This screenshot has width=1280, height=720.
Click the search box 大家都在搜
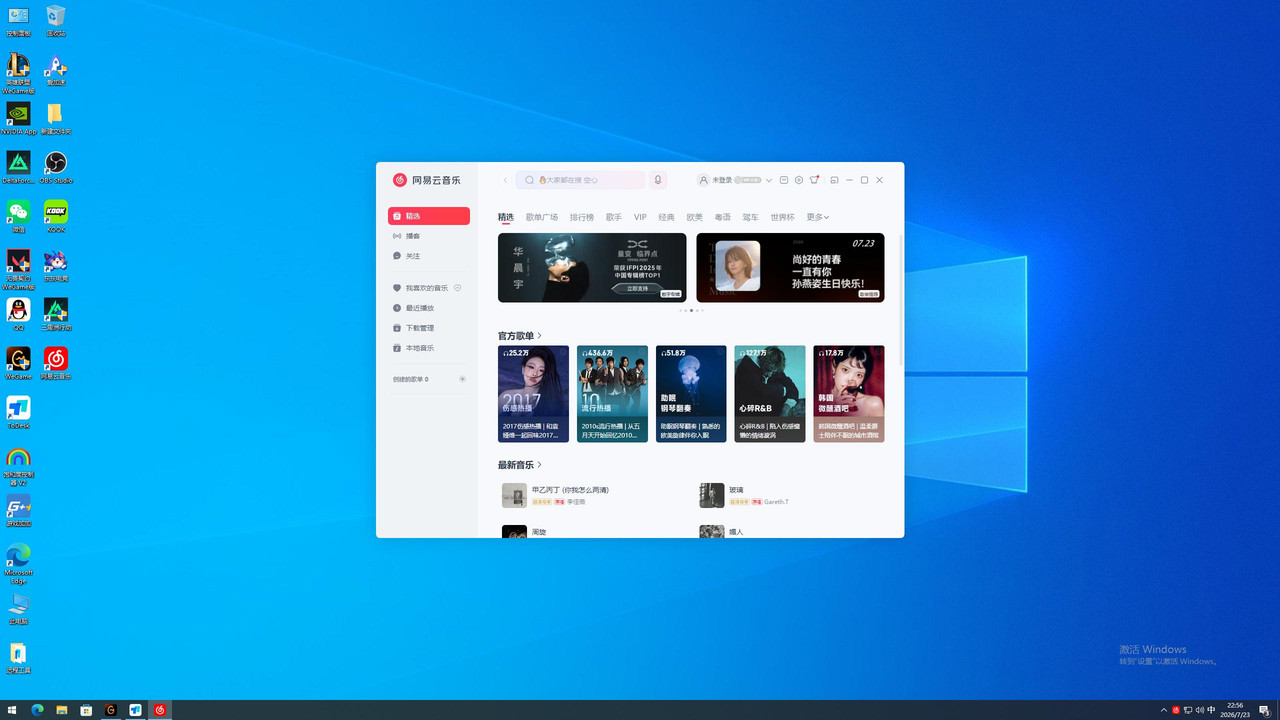tap(580, 180)
